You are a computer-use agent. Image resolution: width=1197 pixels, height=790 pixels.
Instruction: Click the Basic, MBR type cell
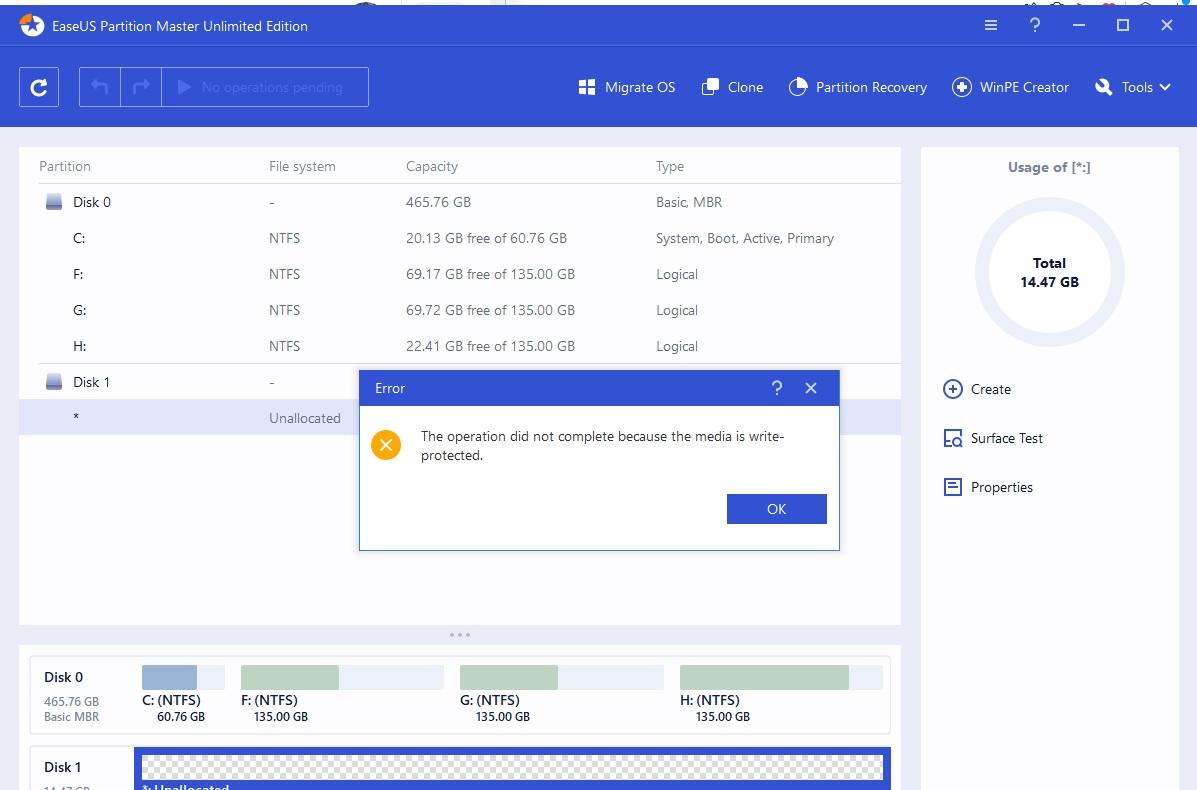[689, 202]
